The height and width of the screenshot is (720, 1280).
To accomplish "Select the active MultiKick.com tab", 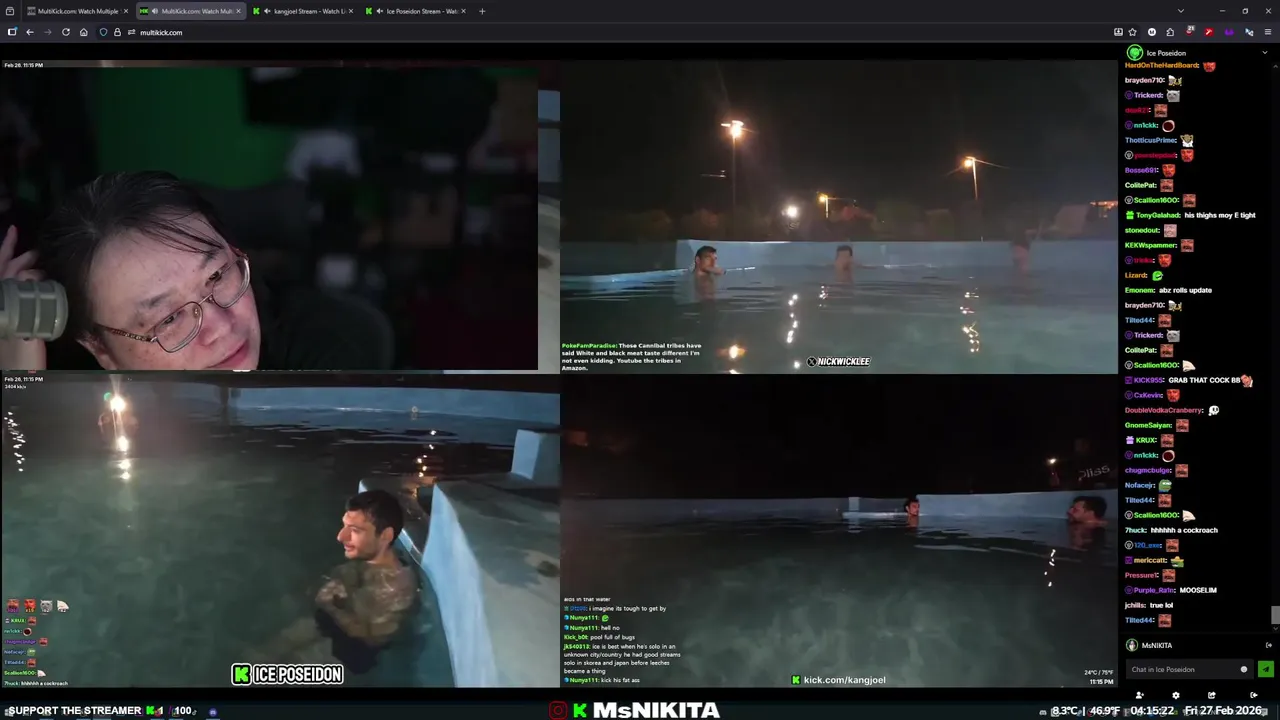I will (190, 11).
